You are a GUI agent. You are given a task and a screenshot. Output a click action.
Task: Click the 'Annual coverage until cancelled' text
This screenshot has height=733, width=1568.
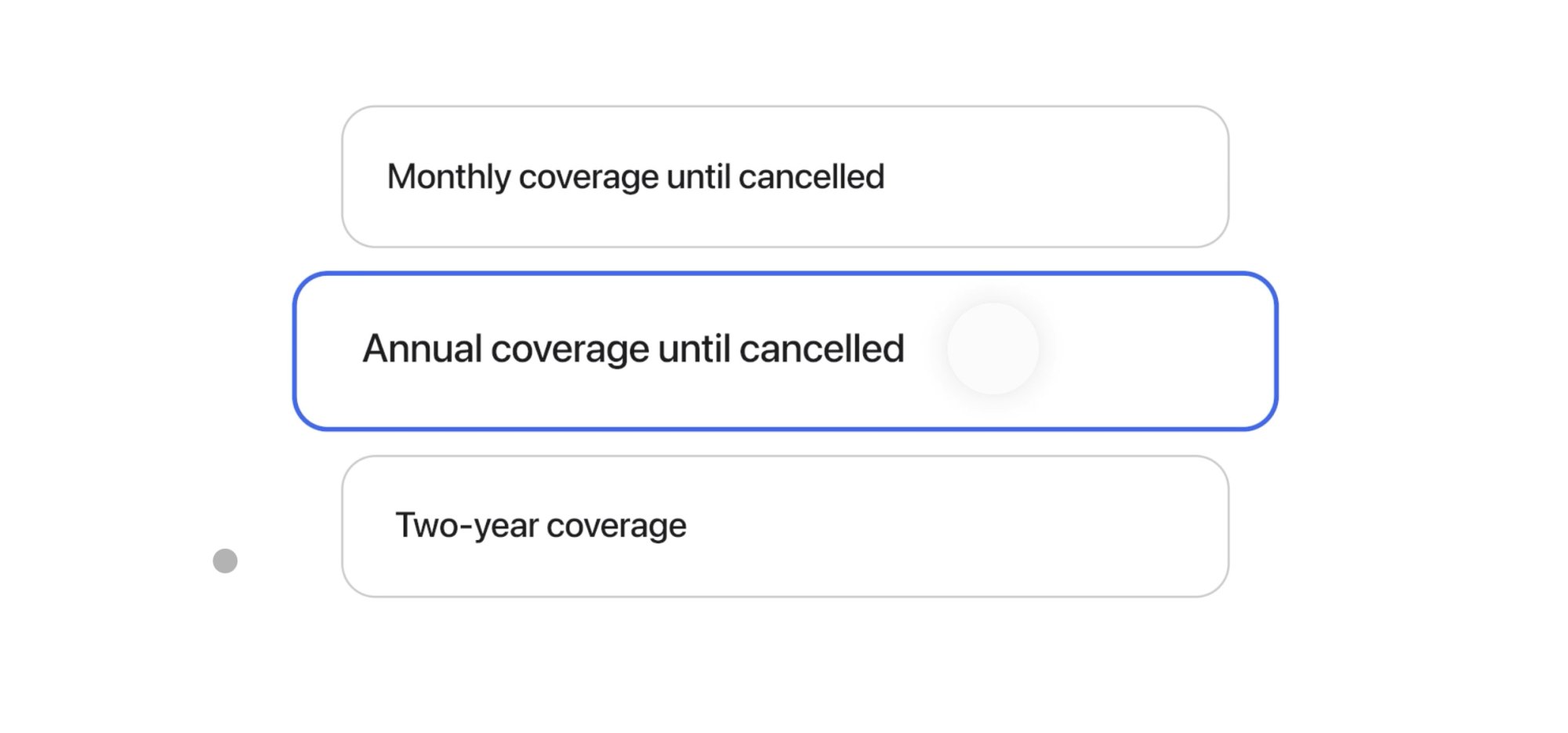633,349
